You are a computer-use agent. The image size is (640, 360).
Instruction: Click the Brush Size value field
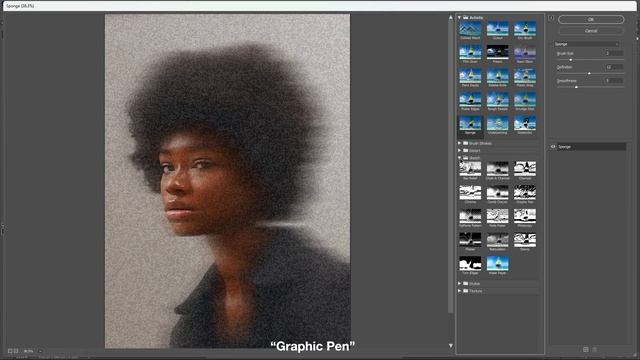(614, 53)
